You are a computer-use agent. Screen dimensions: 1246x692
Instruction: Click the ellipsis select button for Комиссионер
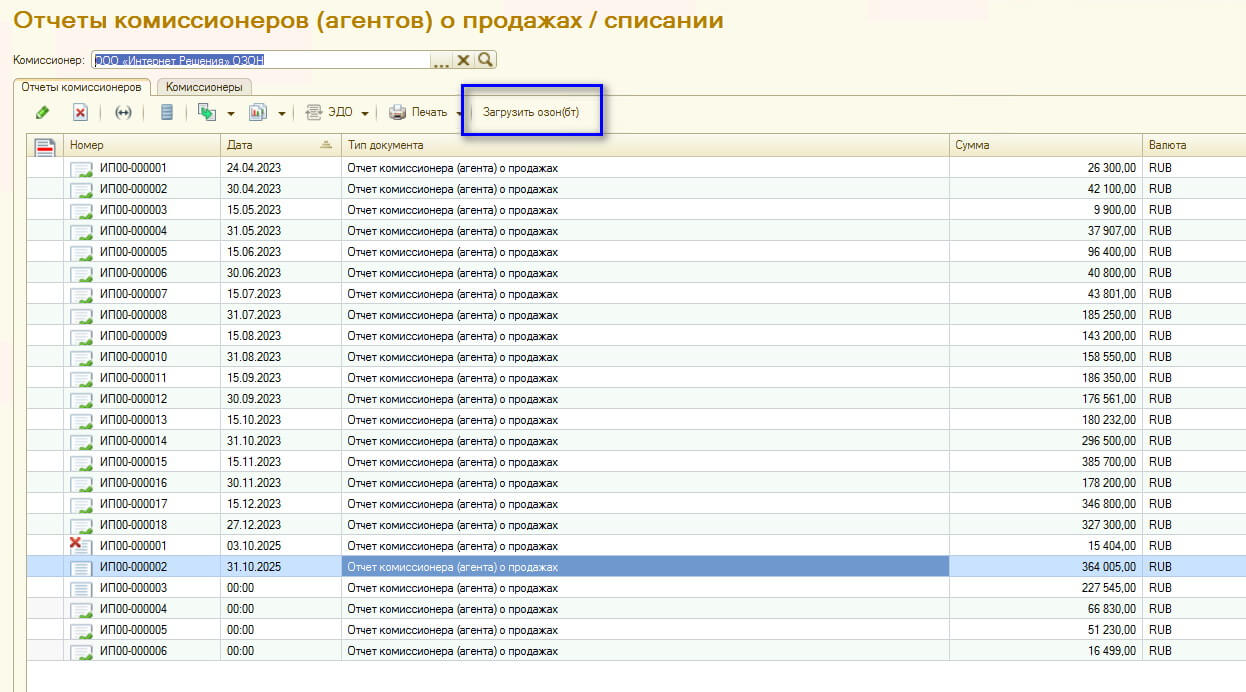tap(441, 61)
